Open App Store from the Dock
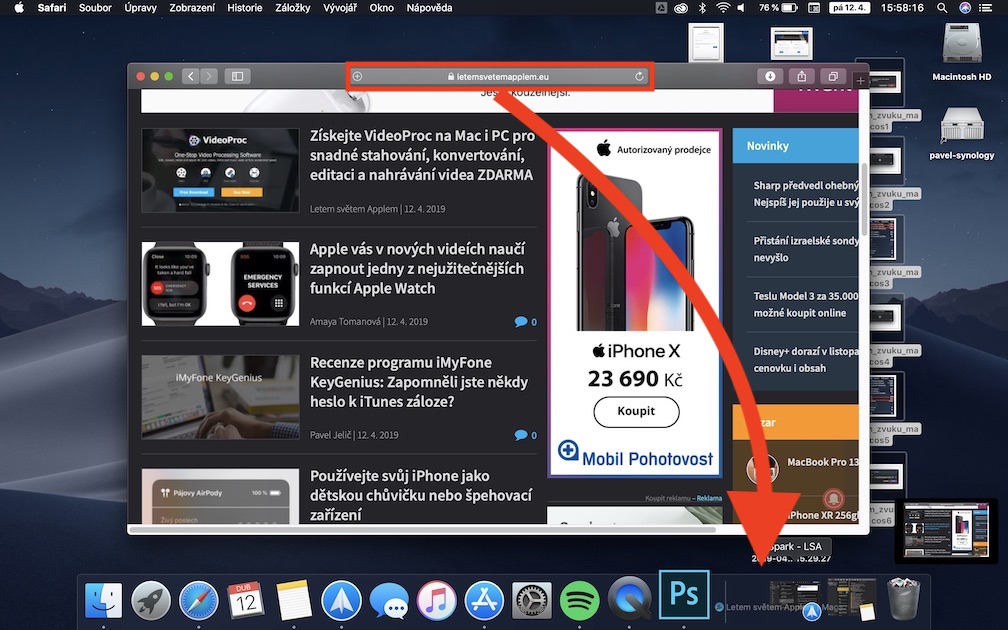Image resolution: width=1008 pixels, height=630 pixels. point(484,601)
